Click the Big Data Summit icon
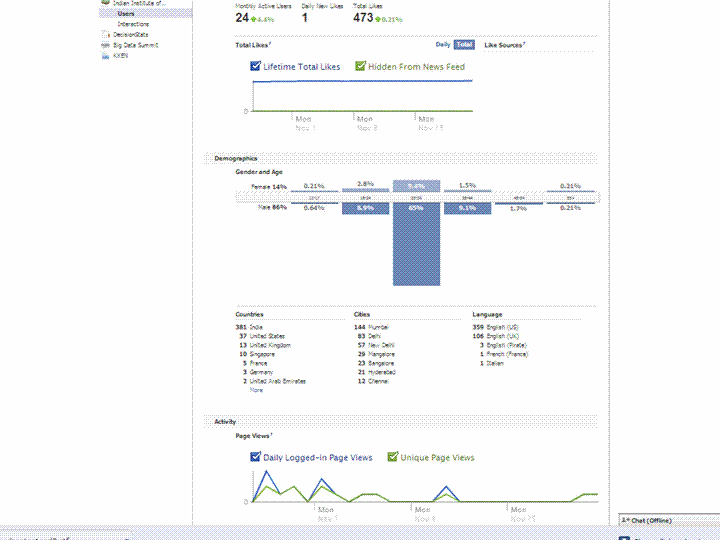 pos(105,45)
